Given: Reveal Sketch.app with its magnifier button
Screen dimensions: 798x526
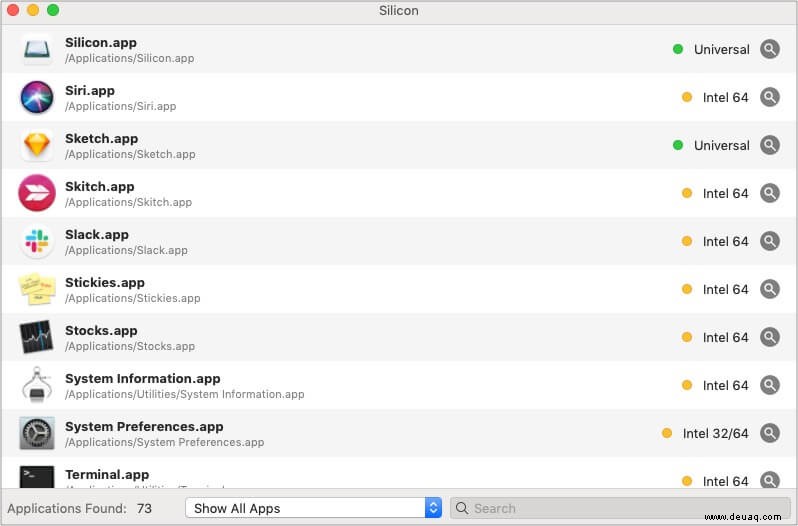Looking at the screenshot, I should [770, 145].
